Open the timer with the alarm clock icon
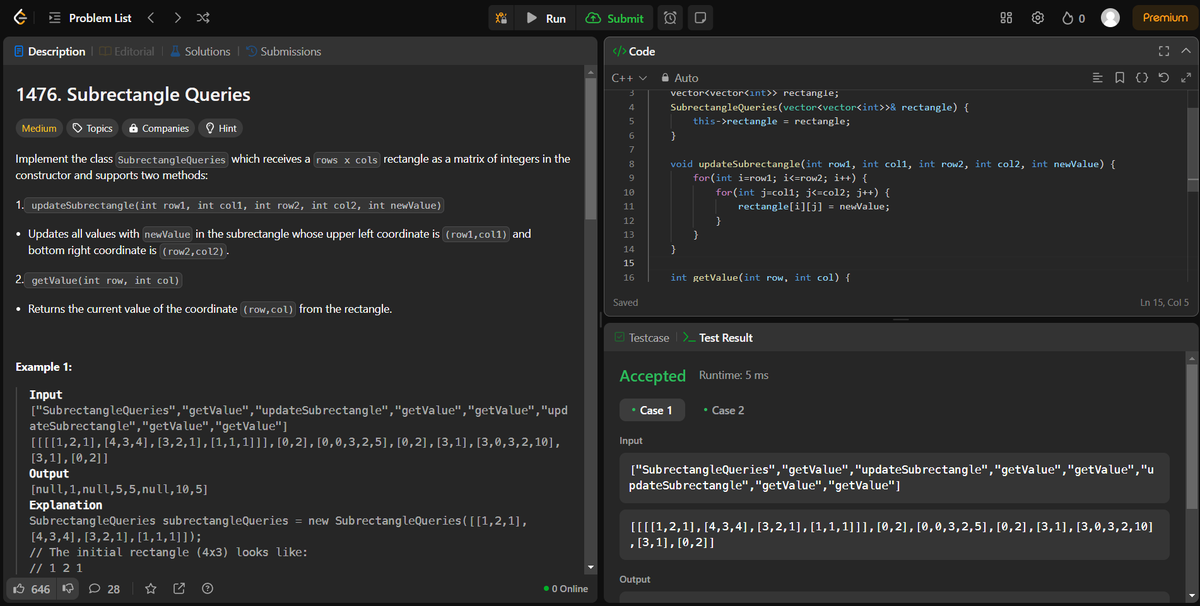The width and height of the screenshot is (1200, 606). click(669, 18)
